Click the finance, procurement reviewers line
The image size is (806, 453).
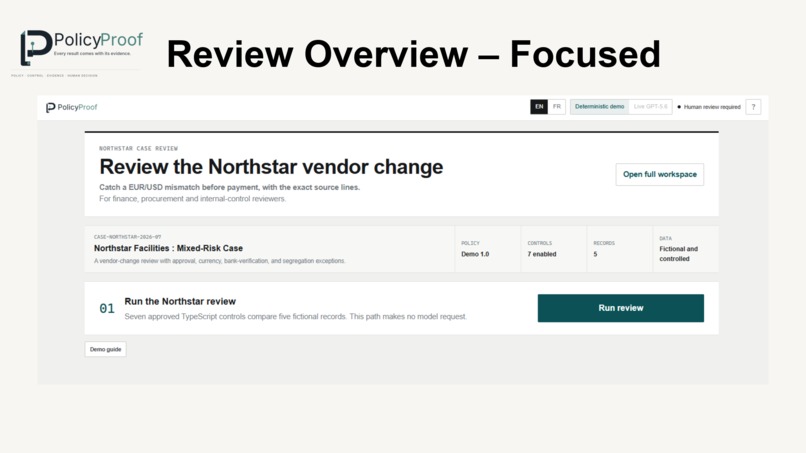192,198
